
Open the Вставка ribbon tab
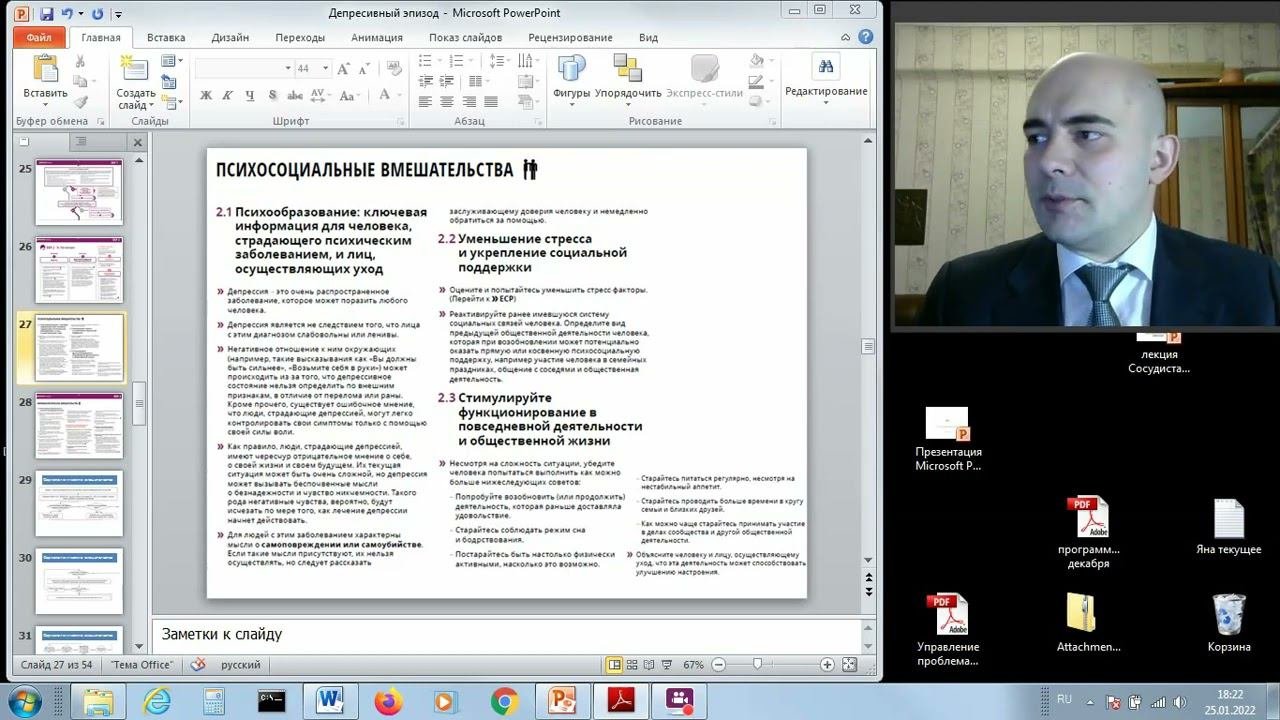[166, 38]
